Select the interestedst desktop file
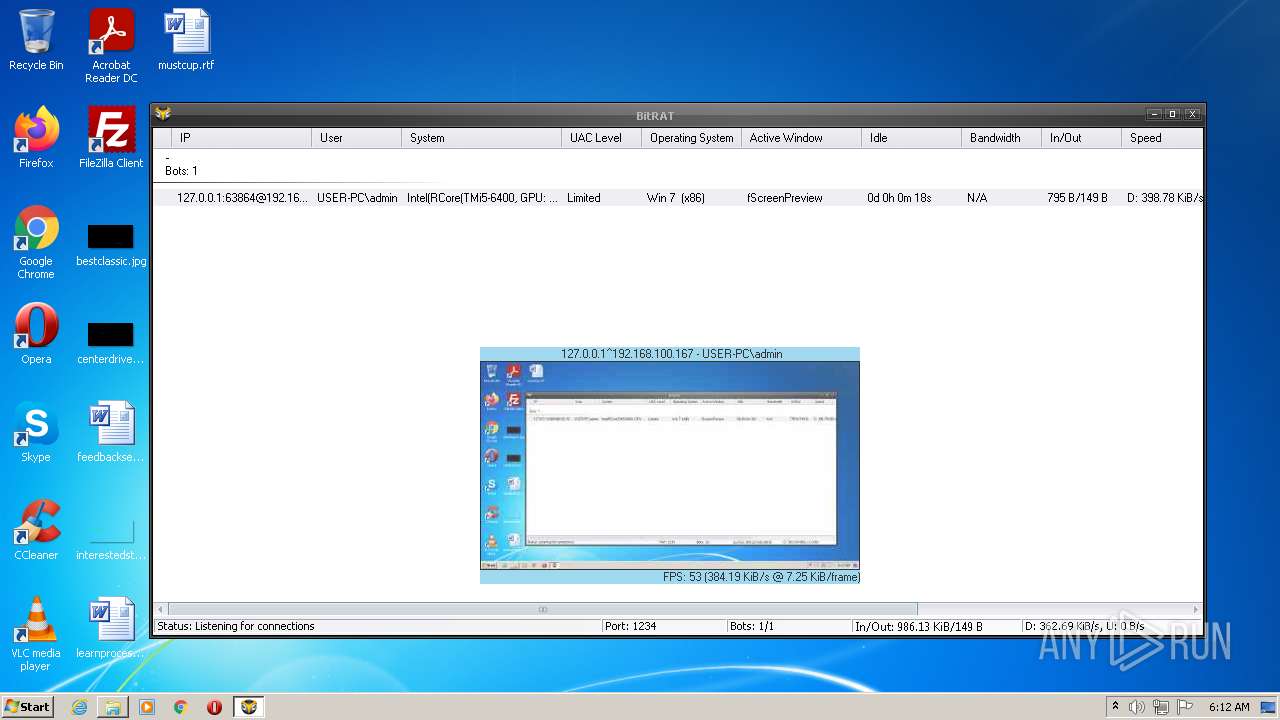This screenshot has width=1280, height=720. click(x=111, y=540)
